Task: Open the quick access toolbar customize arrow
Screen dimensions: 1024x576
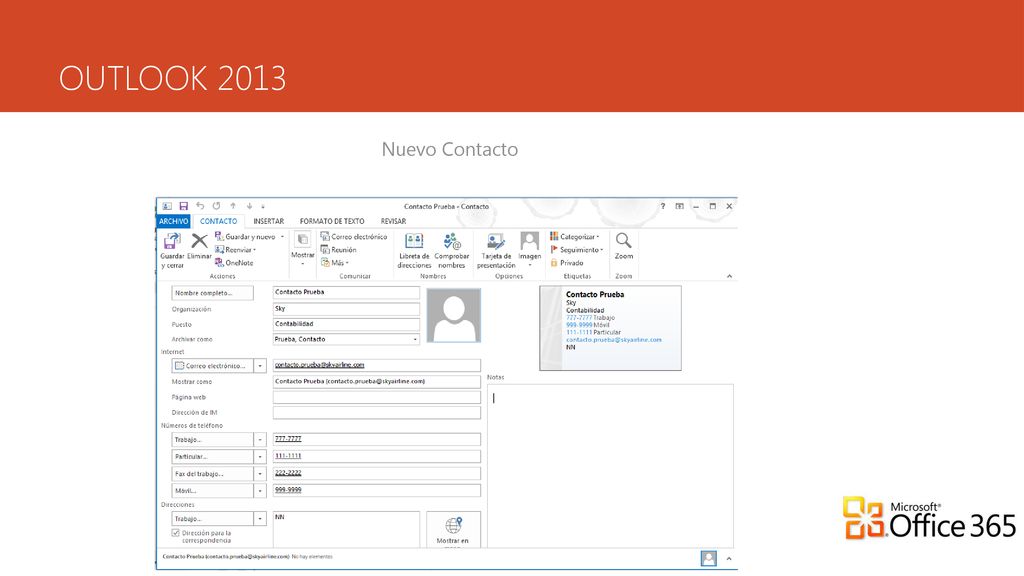Action: click(x=263, y=206)
